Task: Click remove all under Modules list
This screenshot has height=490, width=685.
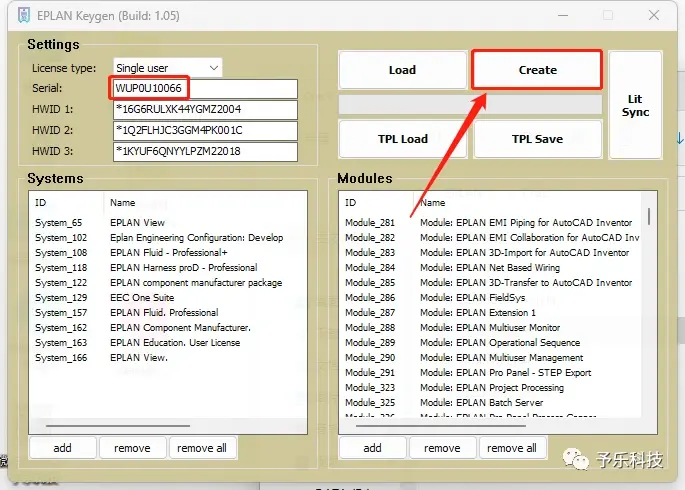Action: 512,448
